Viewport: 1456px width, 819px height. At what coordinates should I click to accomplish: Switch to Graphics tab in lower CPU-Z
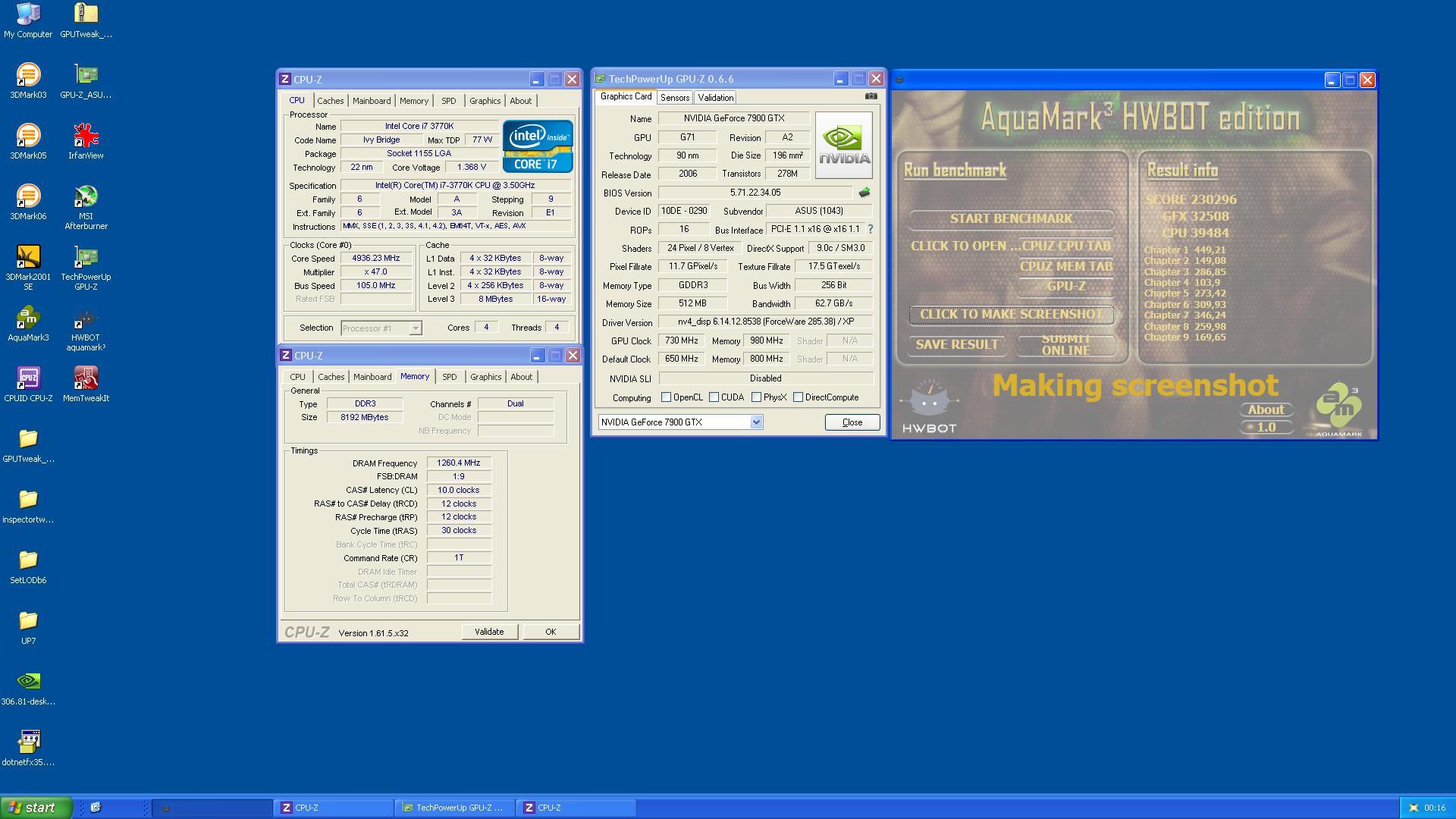tap(485, 377)
